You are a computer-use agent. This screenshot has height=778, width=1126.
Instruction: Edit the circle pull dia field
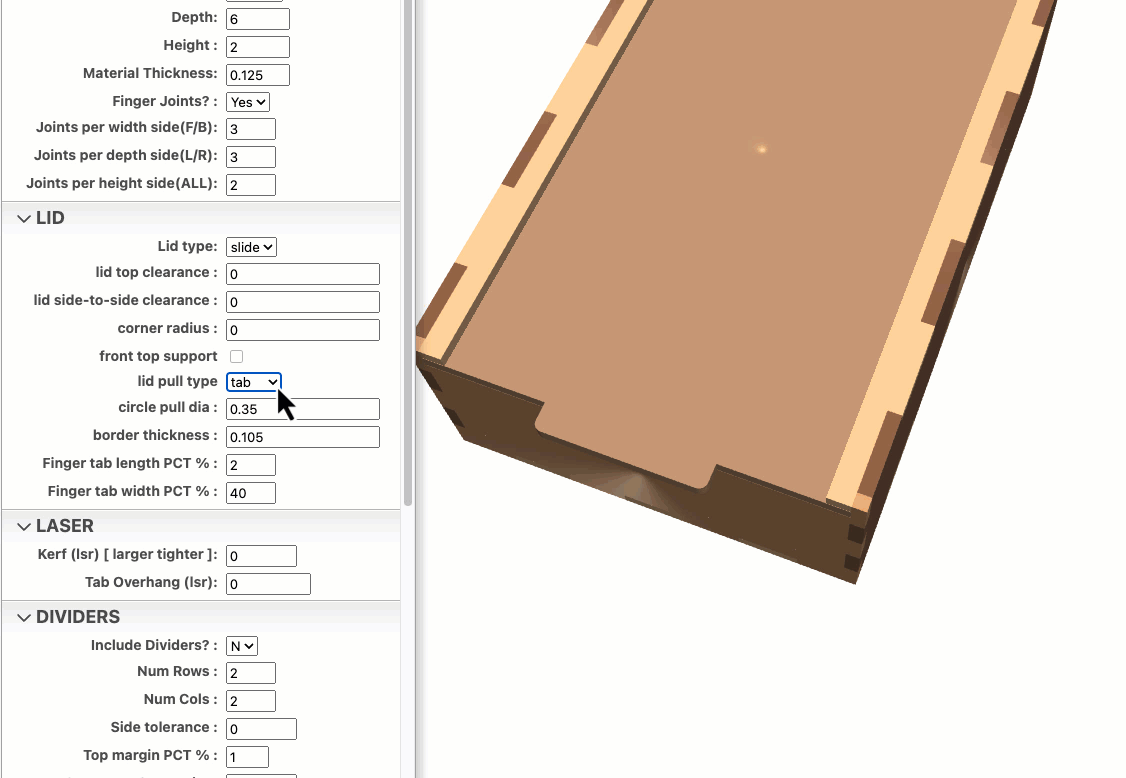pos(303,409)
